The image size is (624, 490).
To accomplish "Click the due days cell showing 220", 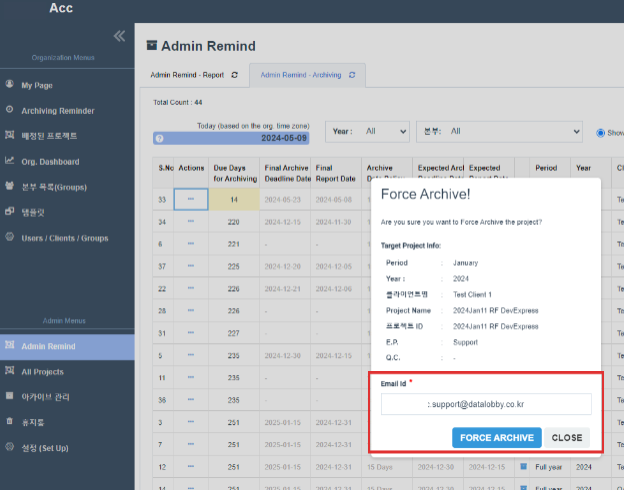I will click(x=234, y=222).
